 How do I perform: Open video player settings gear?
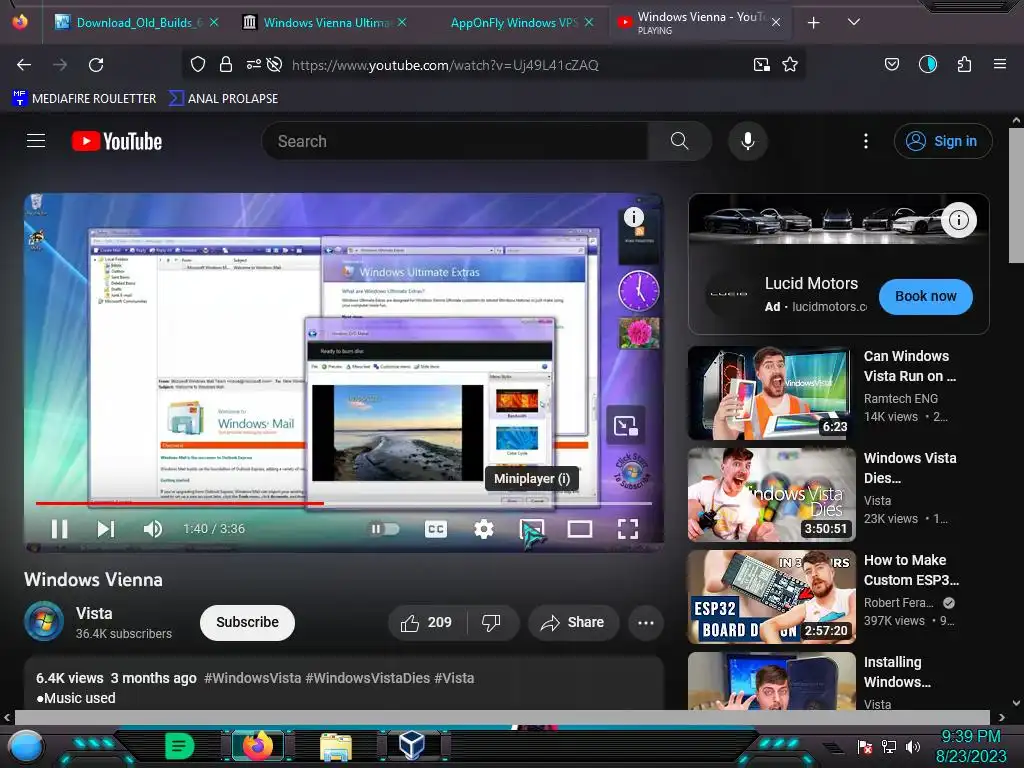click(x=483, y=529)
